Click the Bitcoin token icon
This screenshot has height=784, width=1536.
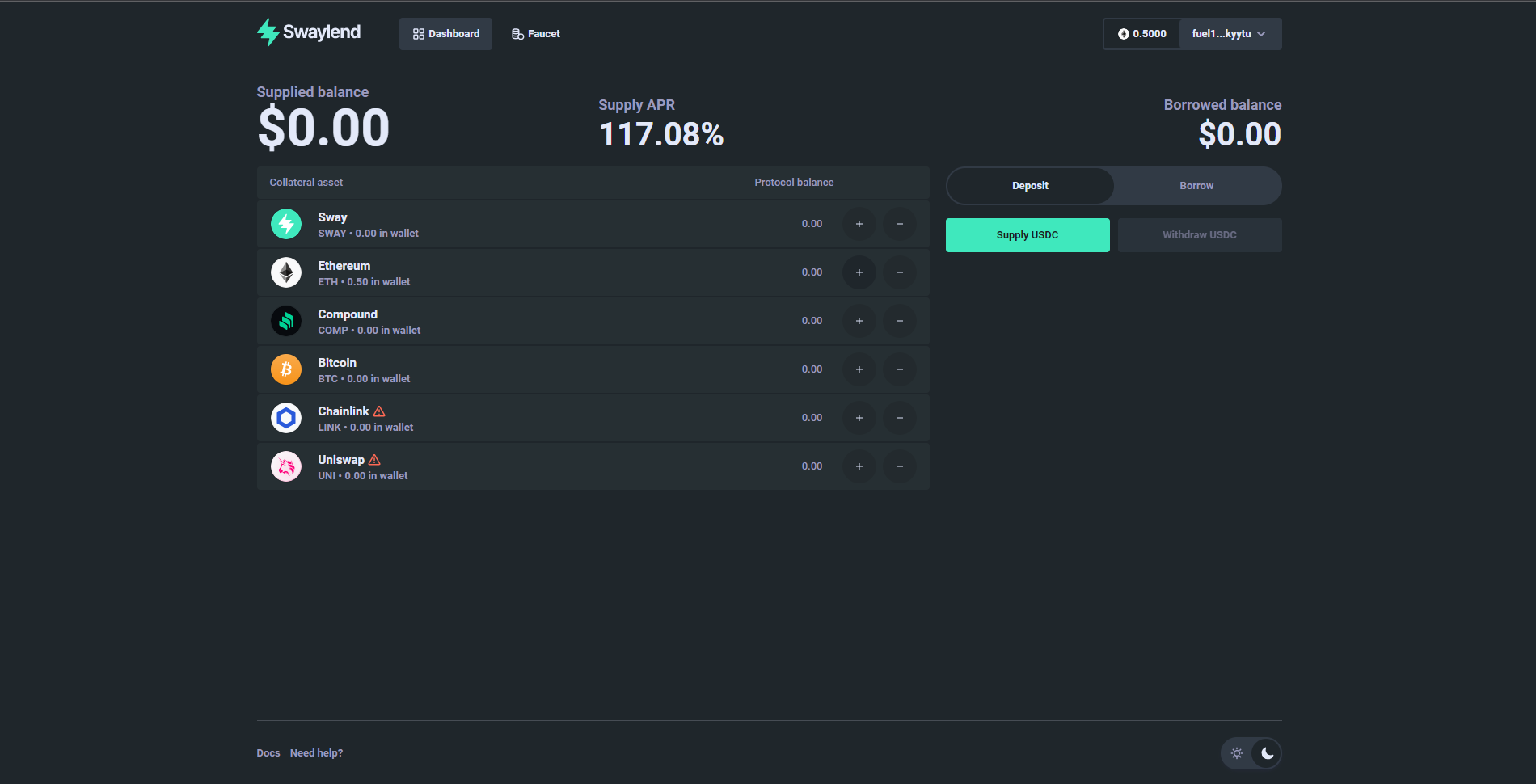click(286, 369)
